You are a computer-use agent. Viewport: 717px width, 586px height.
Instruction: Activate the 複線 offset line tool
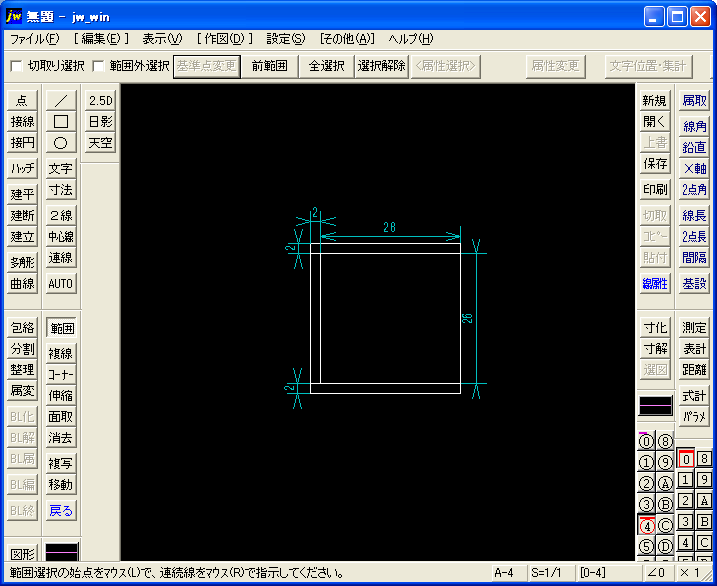coord(61,353)
